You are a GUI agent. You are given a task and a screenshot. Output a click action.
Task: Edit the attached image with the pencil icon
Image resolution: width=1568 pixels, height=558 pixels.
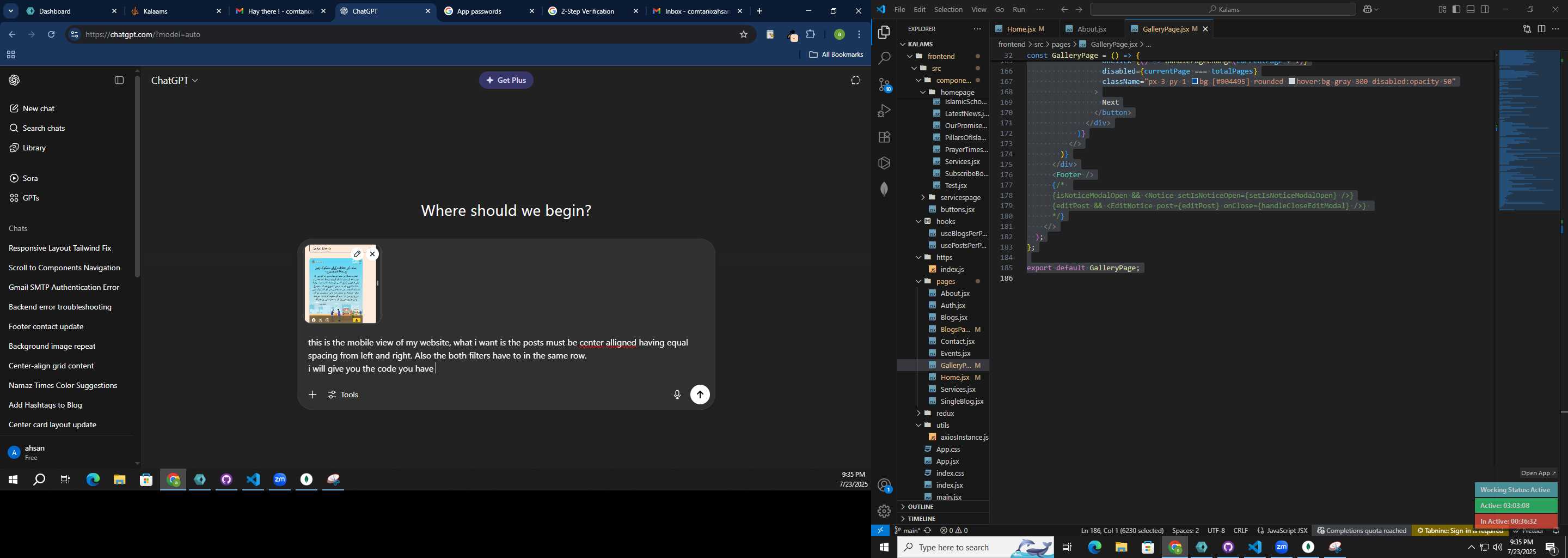(x=357, y=254)
